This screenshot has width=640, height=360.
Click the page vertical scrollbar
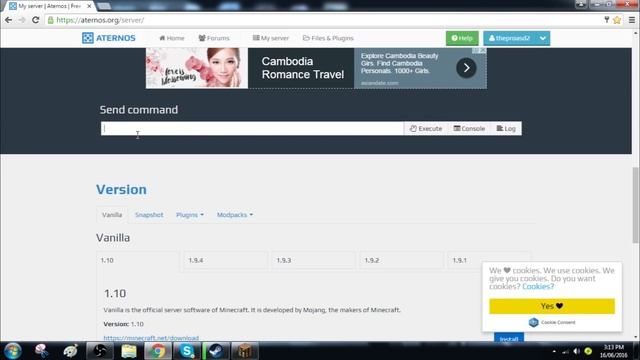(x=636, y=204)
